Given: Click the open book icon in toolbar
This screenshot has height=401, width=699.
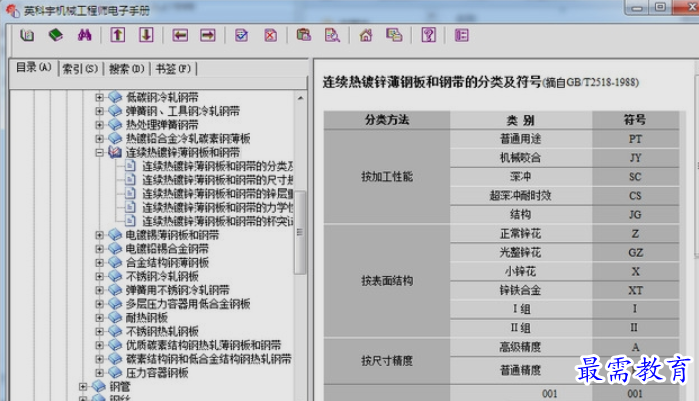Looking at the screenshot, I should [x=27, y=35].
